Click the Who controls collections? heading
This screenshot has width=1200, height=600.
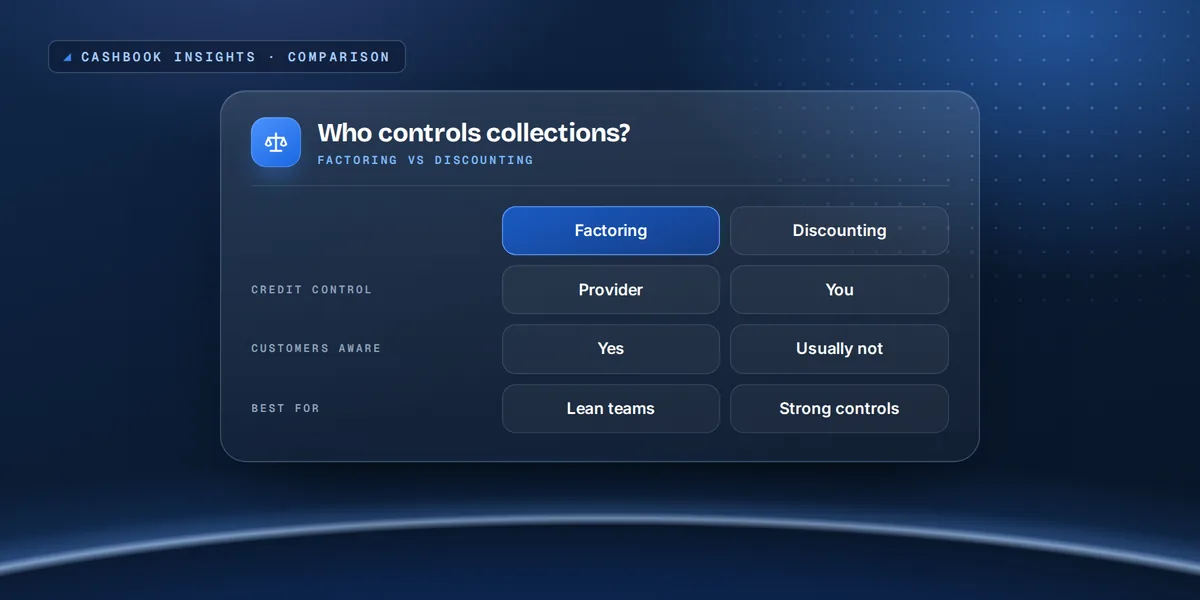point(474,132)
